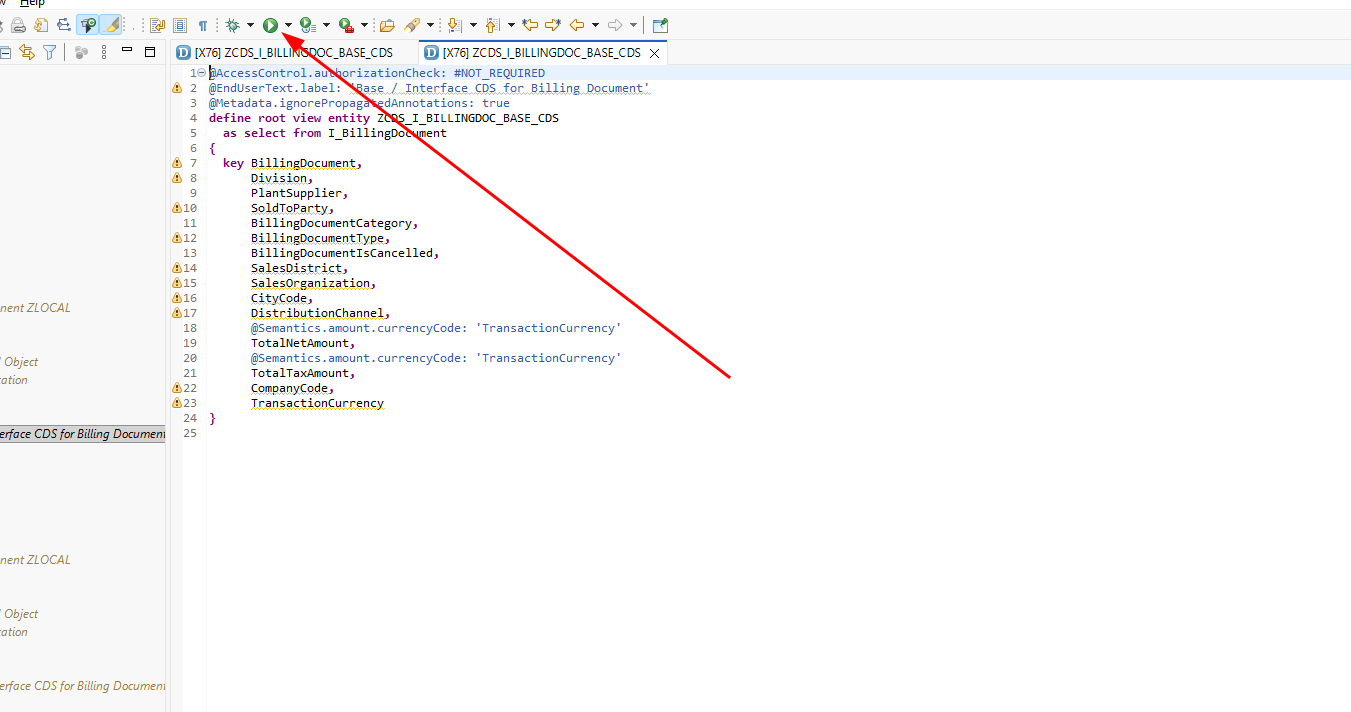Open the Run dropdown arrow
The width and height of the screenshot is (1351, 712).
(x=289, y=25)
